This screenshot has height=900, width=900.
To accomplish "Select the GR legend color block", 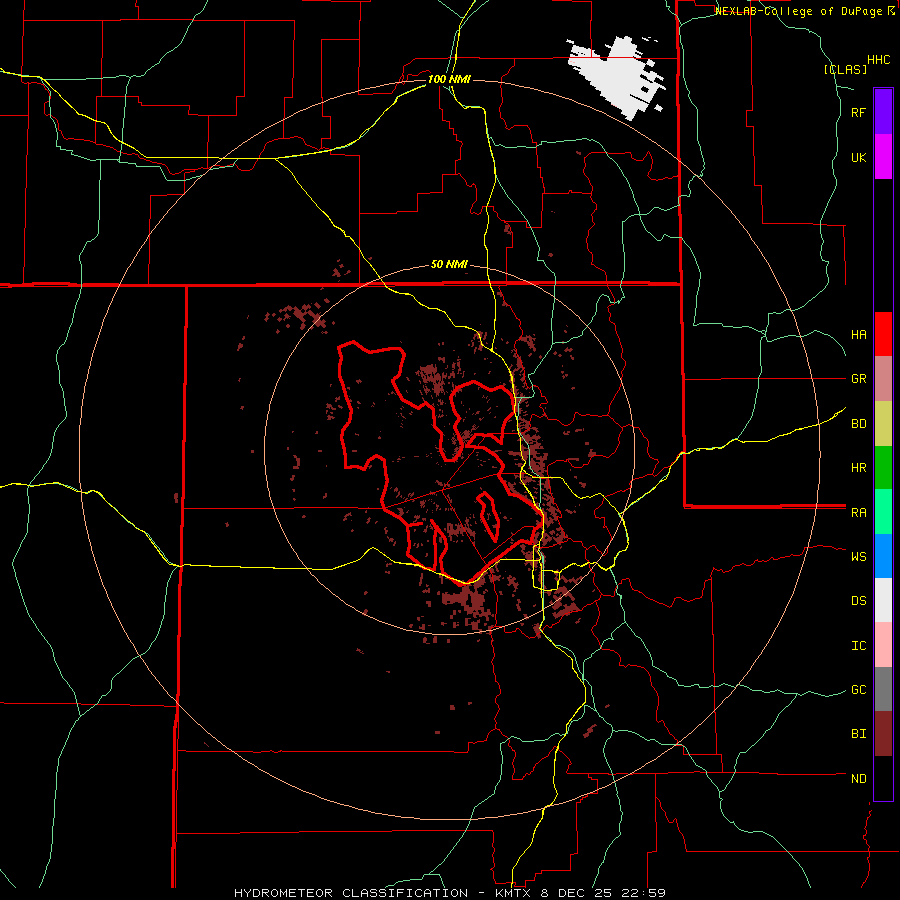I will pyautogui.click(x=883, y=379).
